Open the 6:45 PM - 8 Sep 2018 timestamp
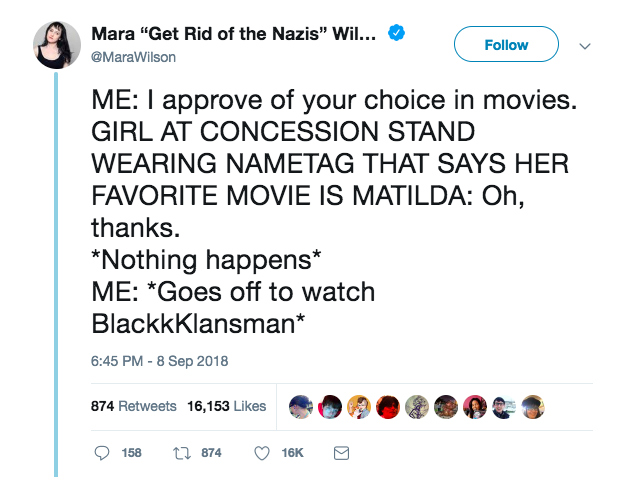Screen dimensions: 622x477 pyautogui.click(x=159, y=361)
